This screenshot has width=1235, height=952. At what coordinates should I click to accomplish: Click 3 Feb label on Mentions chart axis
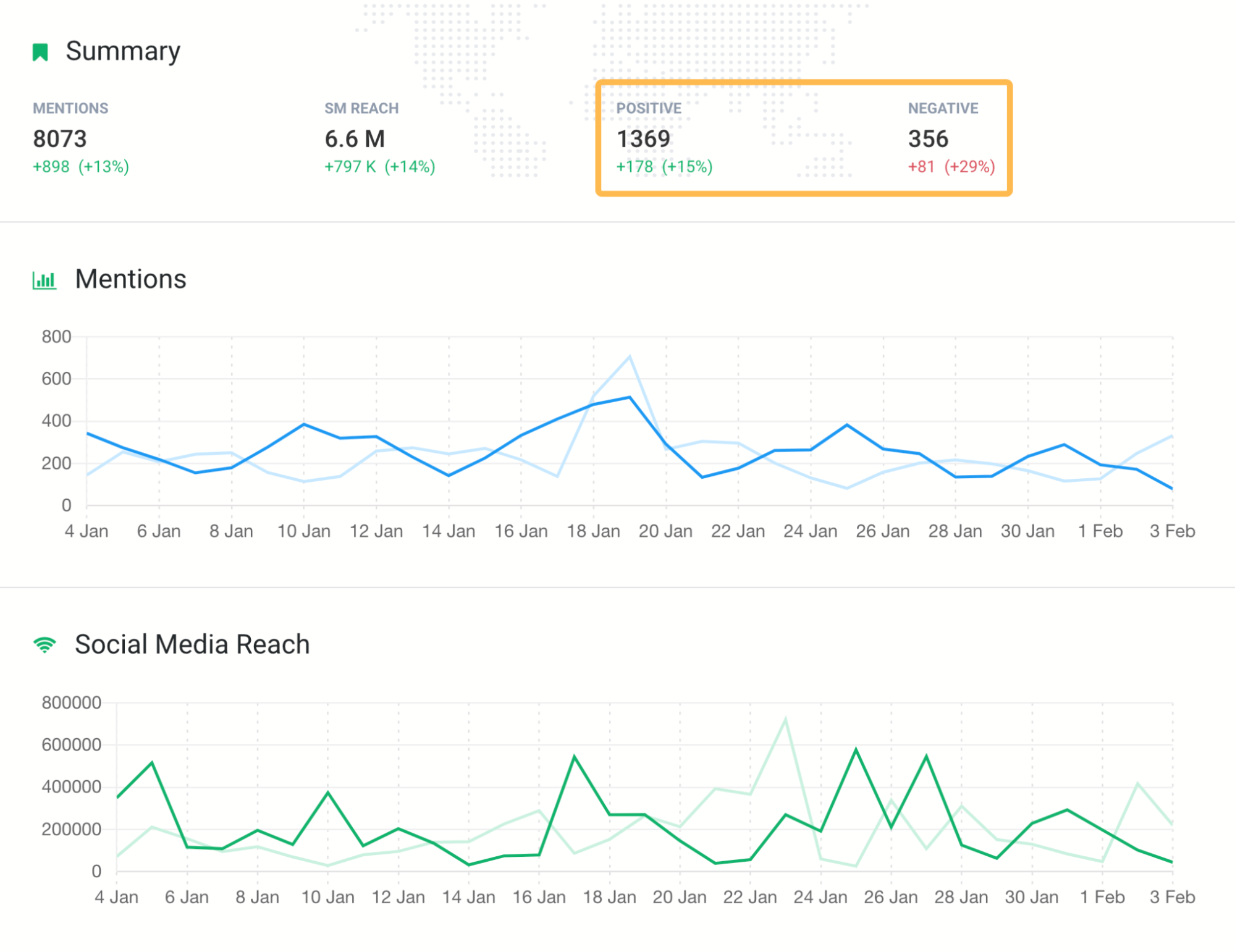point(1172,531)
